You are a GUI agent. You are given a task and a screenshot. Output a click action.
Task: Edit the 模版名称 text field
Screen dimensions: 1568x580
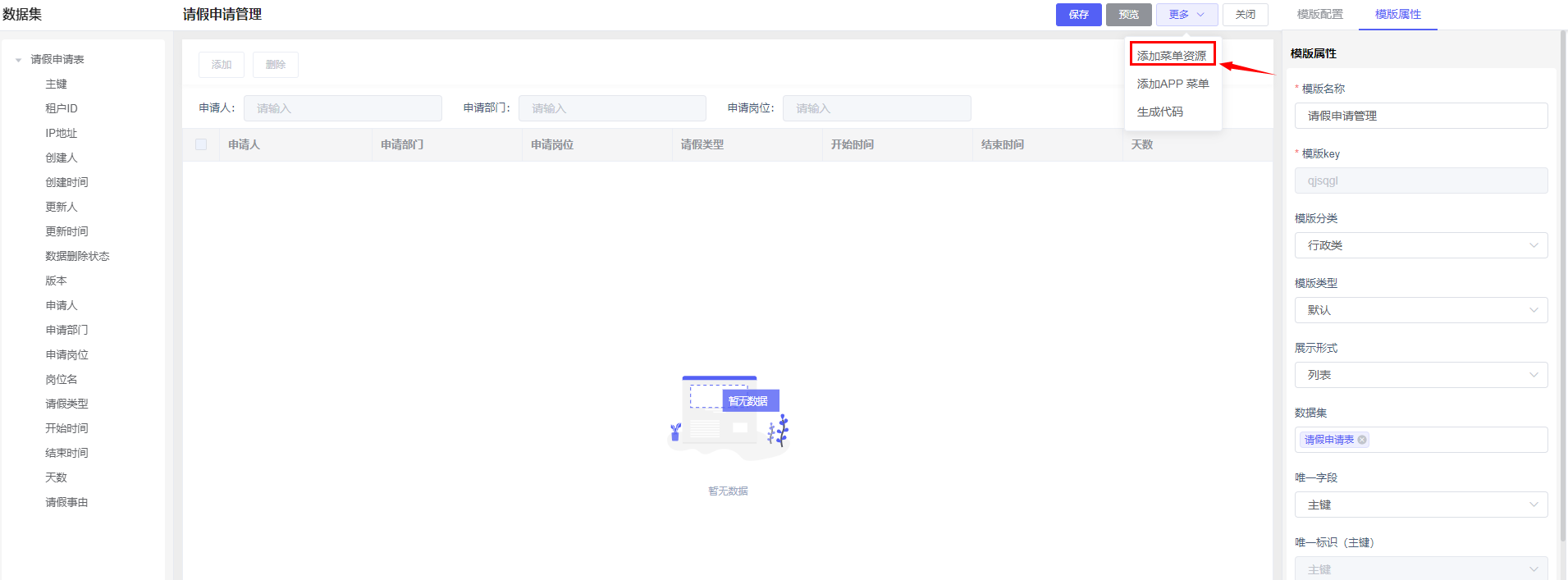[x=1420, y=116]
